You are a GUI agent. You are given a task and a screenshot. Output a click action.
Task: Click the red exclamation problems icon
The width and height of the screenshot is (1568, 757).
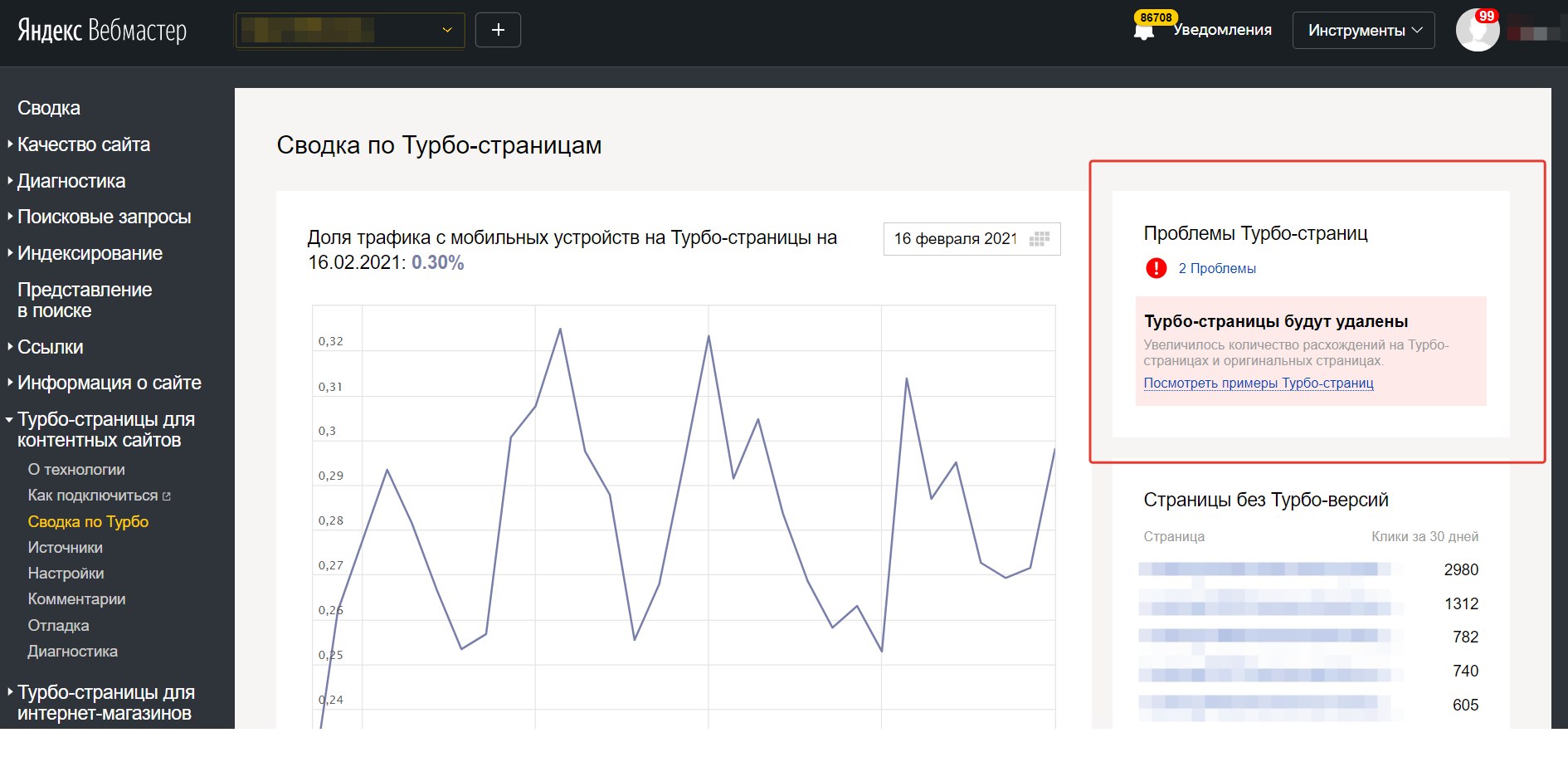tap(1156, 268)
